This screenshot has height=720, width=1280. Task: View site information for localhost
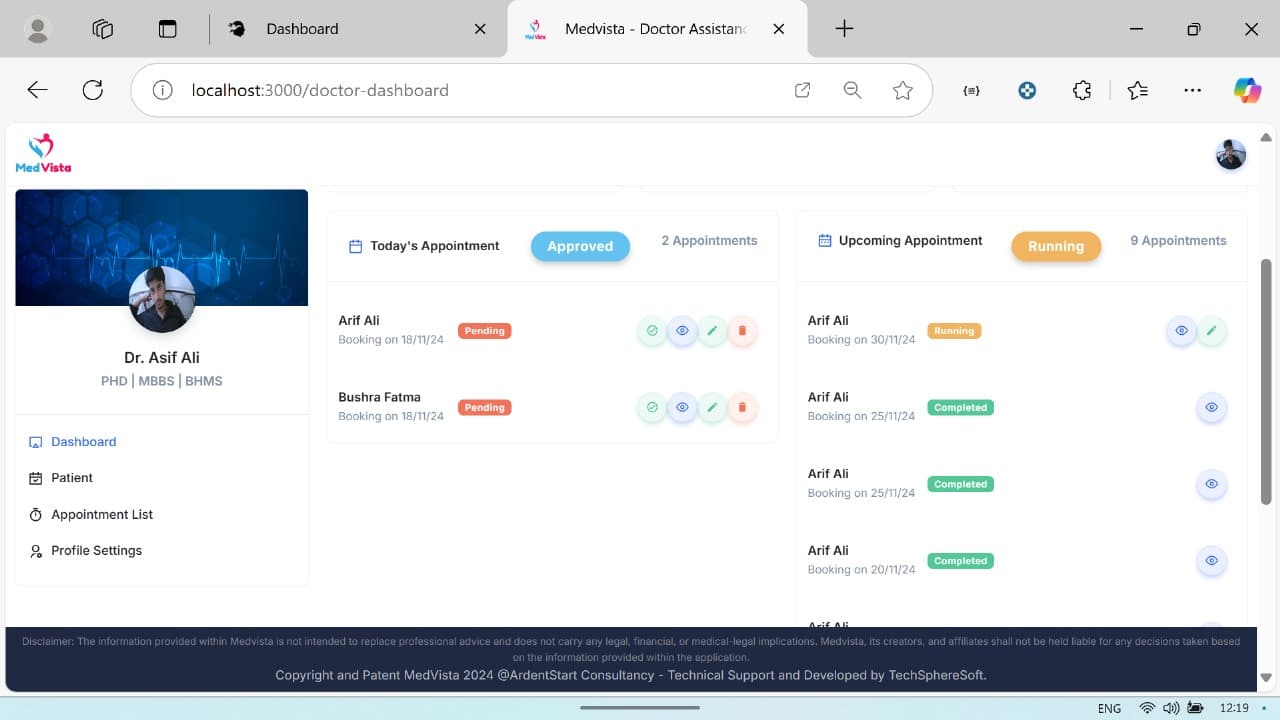[x=162, y=90]
